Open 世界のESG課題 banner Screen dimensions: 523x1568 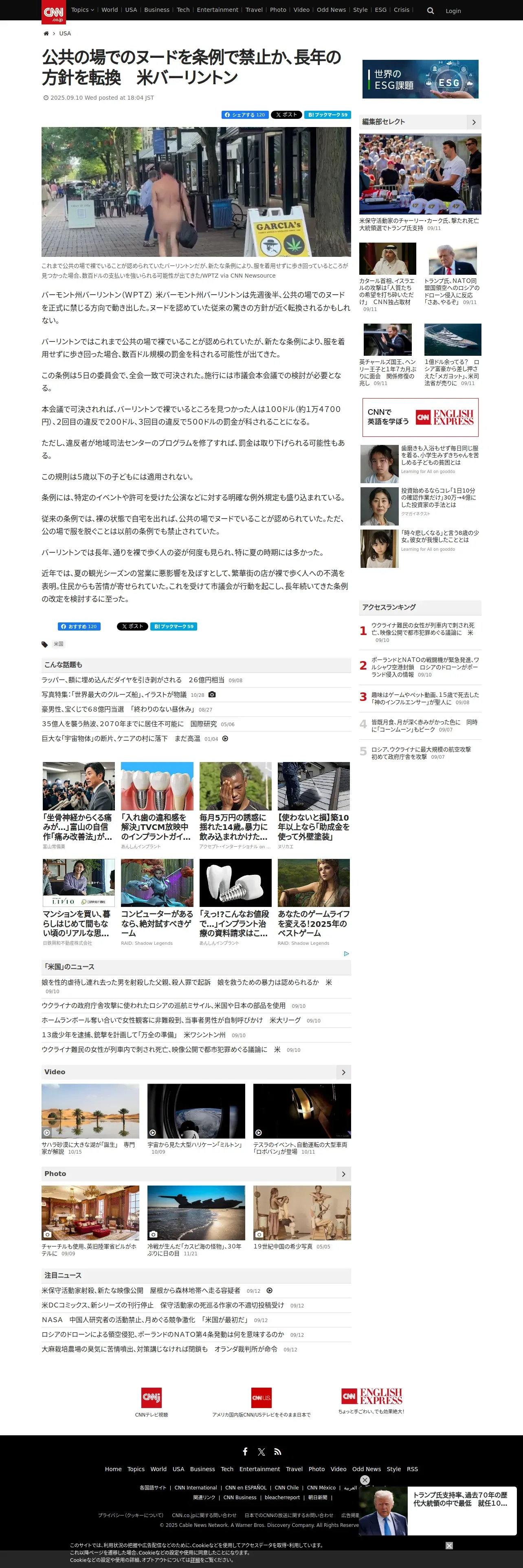[x=420, y=79]
